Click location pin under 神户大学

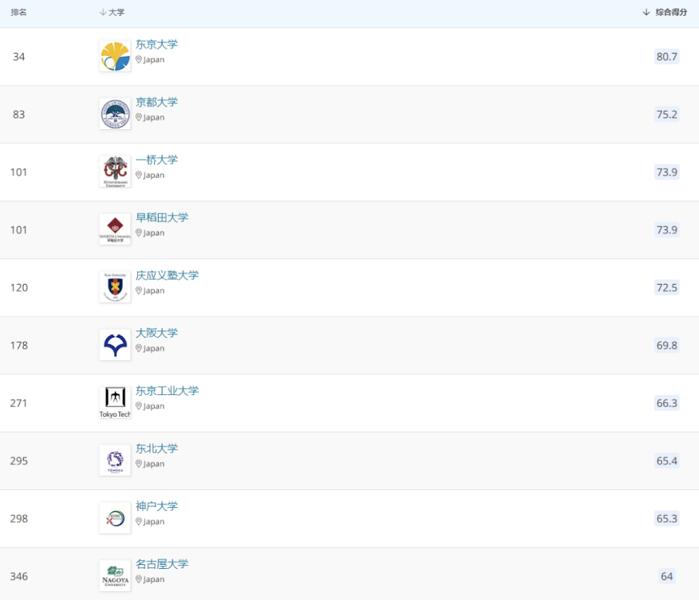(139, 521)
